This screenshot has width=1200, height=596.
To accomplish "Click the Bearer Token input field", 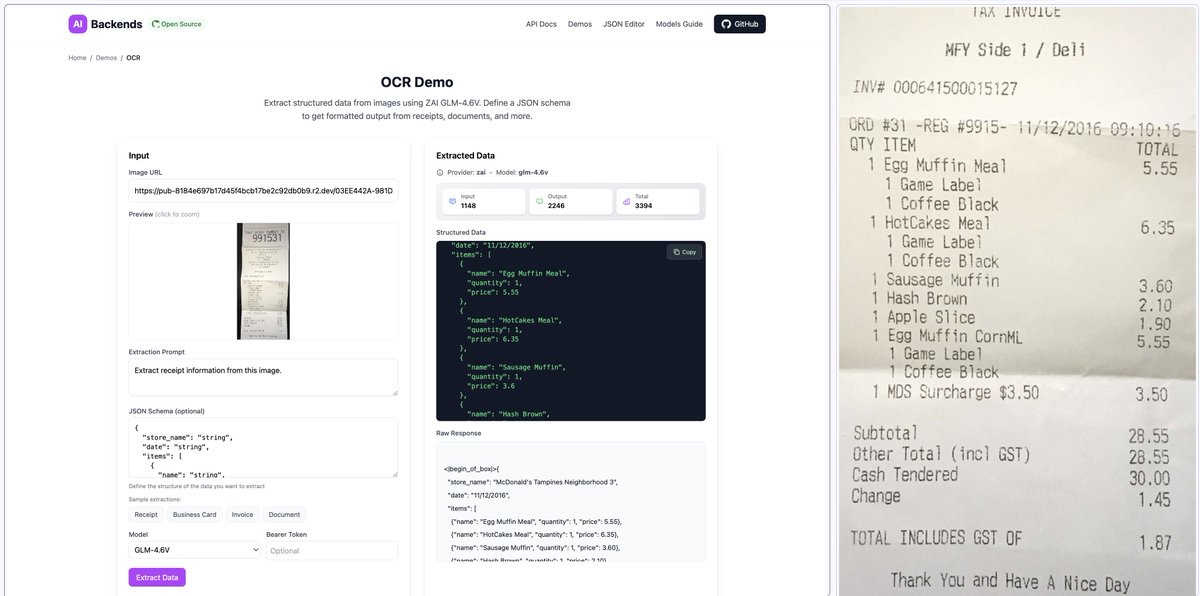I will (x=332, y=550).
